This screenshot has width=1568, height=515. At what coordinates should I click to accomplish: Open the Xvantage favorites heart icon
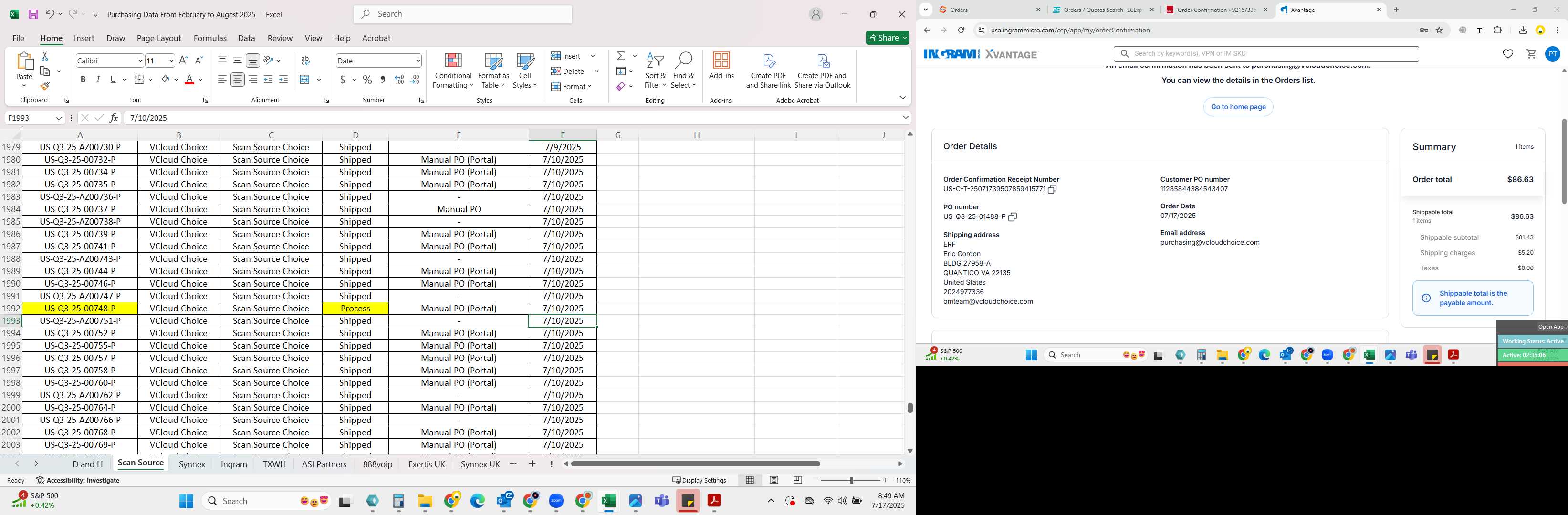[x=1508, y=54]
